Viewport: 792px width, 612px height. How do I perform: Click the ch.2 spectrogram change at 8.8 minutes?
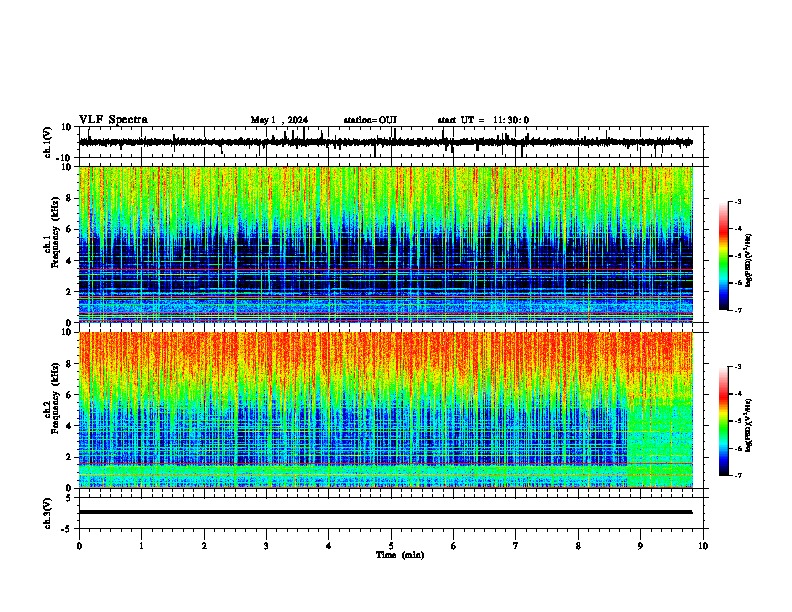coord(628,410)
